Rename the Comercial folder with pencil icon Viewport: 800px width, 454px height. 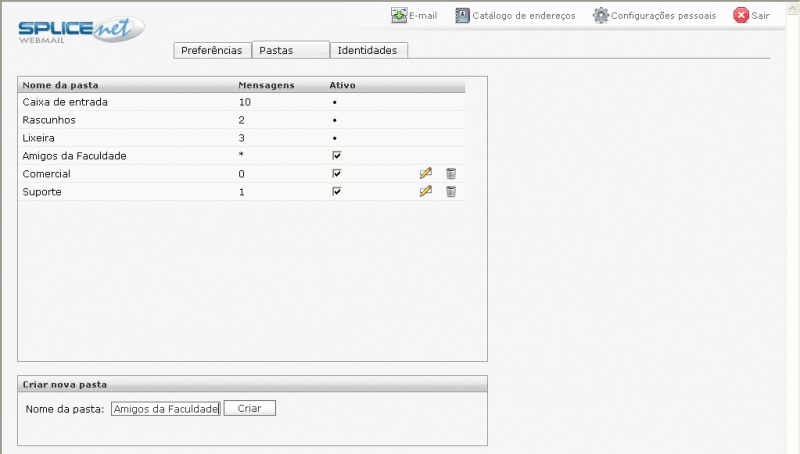[x=426, y=173]
